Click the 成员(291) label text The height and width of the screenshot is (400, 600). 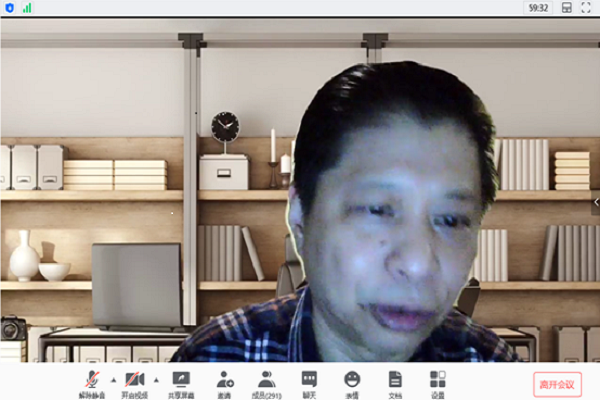pos(266,395)
